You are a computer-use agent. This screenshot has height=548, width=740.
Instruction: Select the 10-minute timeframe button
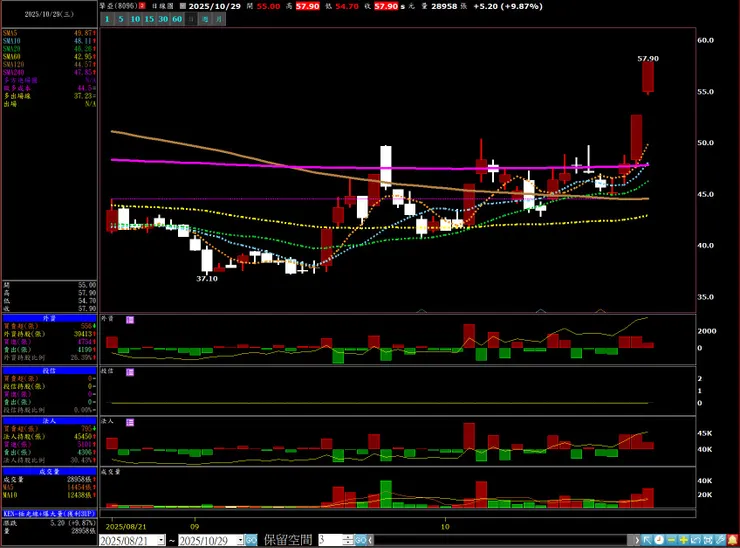pyautogui.click(x=135, y=19)
